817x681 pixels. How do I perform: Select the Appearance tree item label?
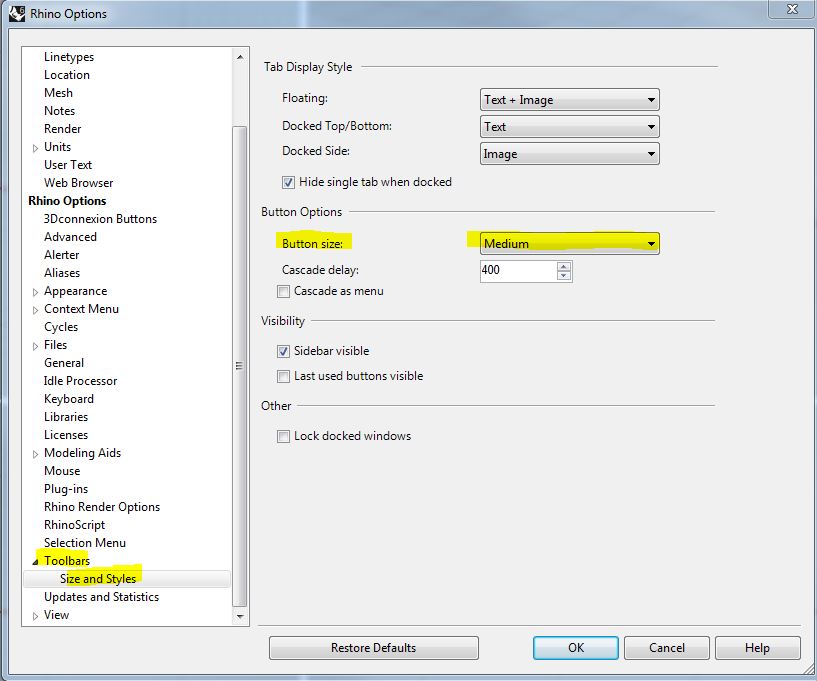tap(76, 291)
